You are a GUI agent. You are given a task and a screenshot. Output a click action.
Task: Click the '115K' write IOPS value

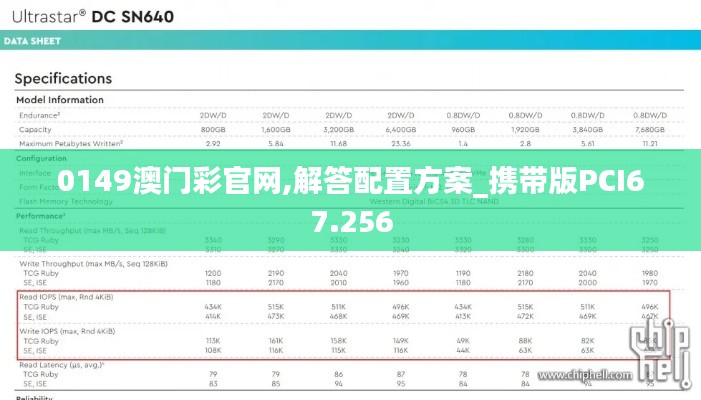point(338,351)
